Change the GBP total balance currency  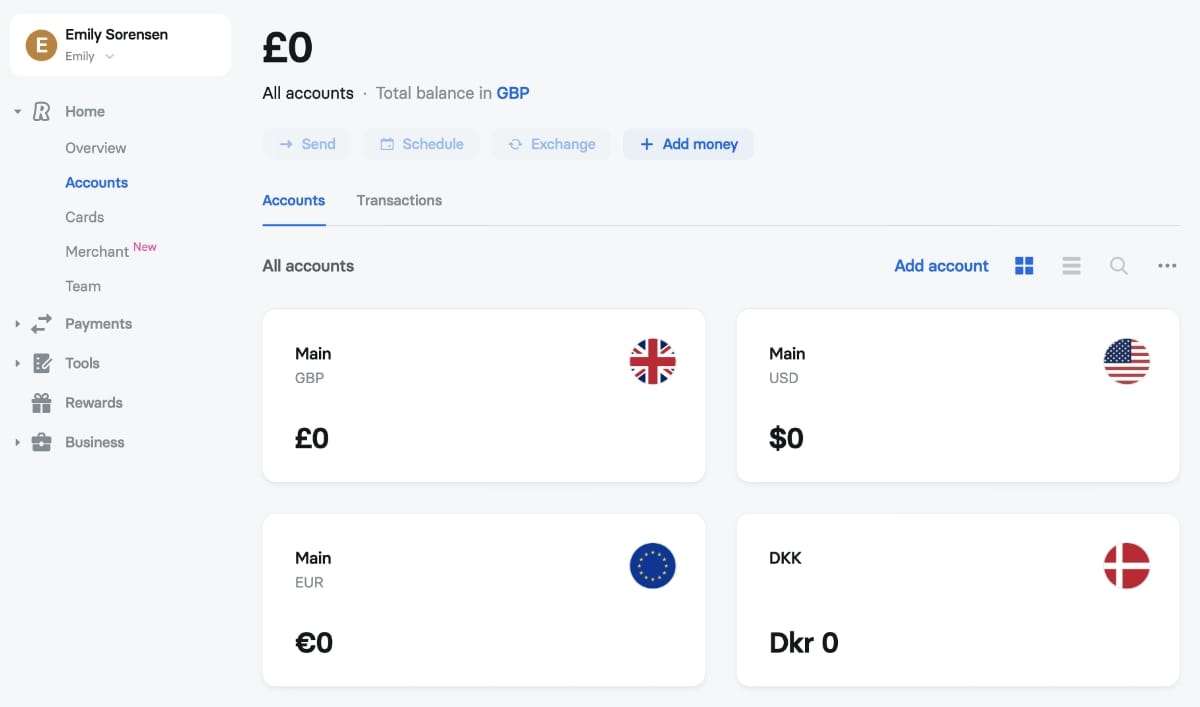pyautogui.click(x=513, y=93)
